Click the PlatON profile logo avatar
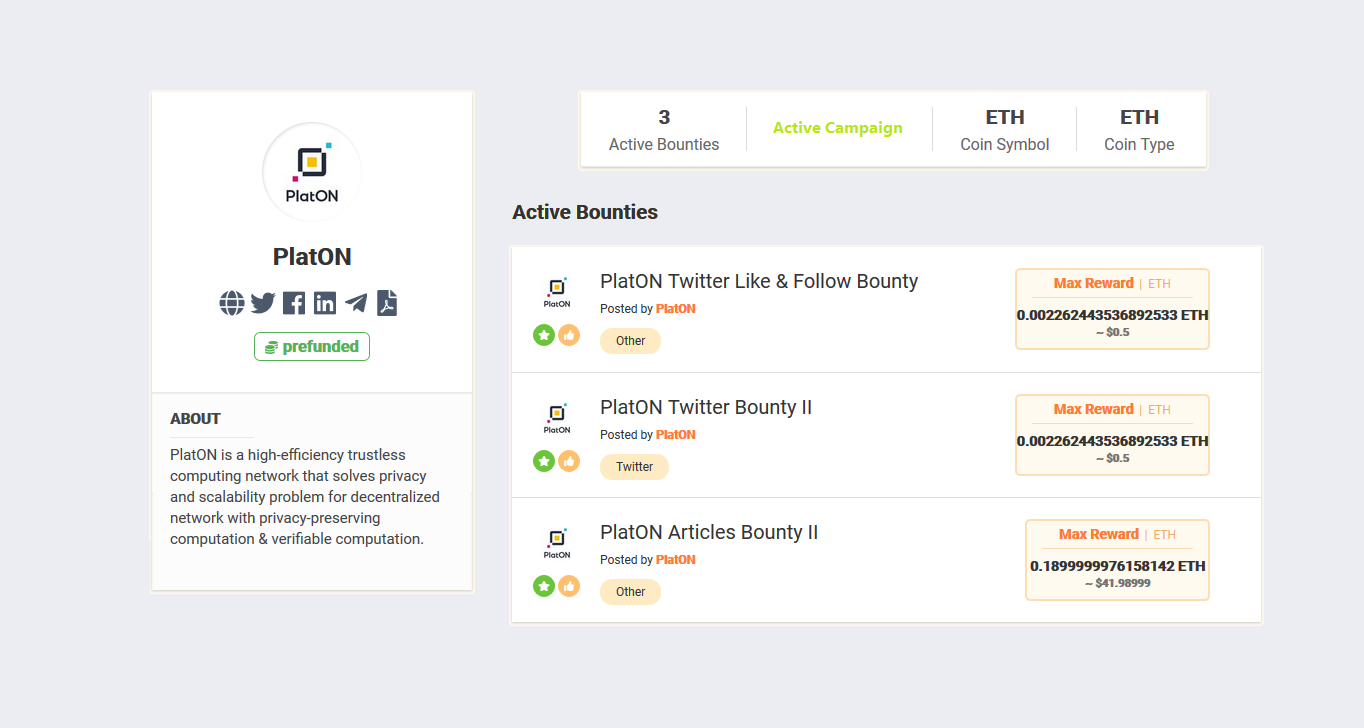1364x728 pixels. 312,172
